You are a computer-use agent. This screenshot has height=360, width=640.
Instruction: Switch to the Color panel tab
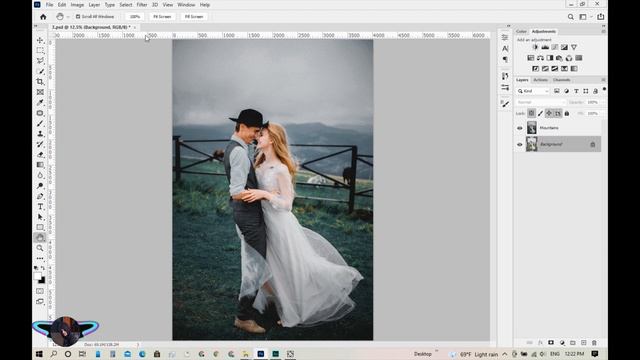point(521,31)
